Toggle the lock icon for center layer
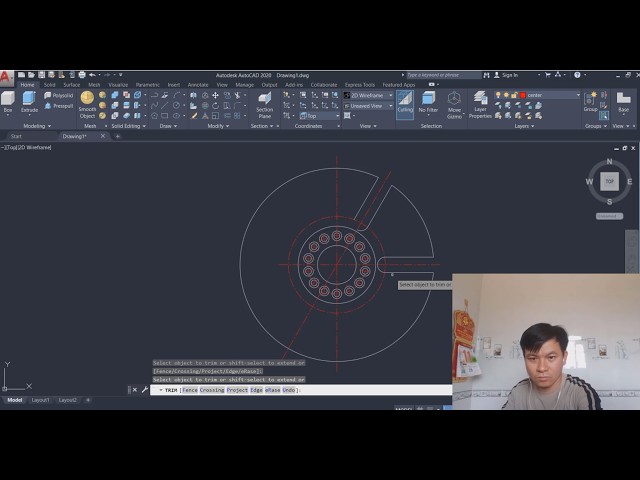This screenshot has width=640, height=480. tap(514, 95)
